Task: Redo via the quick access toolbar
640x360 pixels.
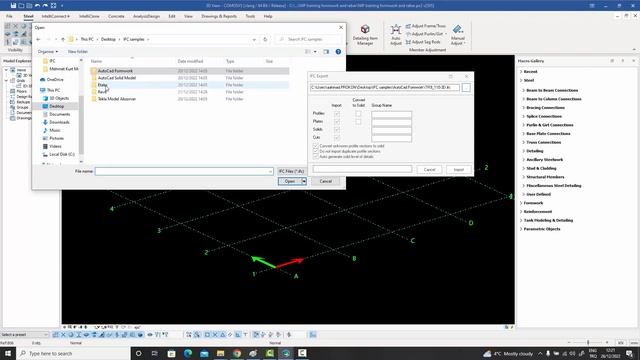Action: [x=45, y=6]
